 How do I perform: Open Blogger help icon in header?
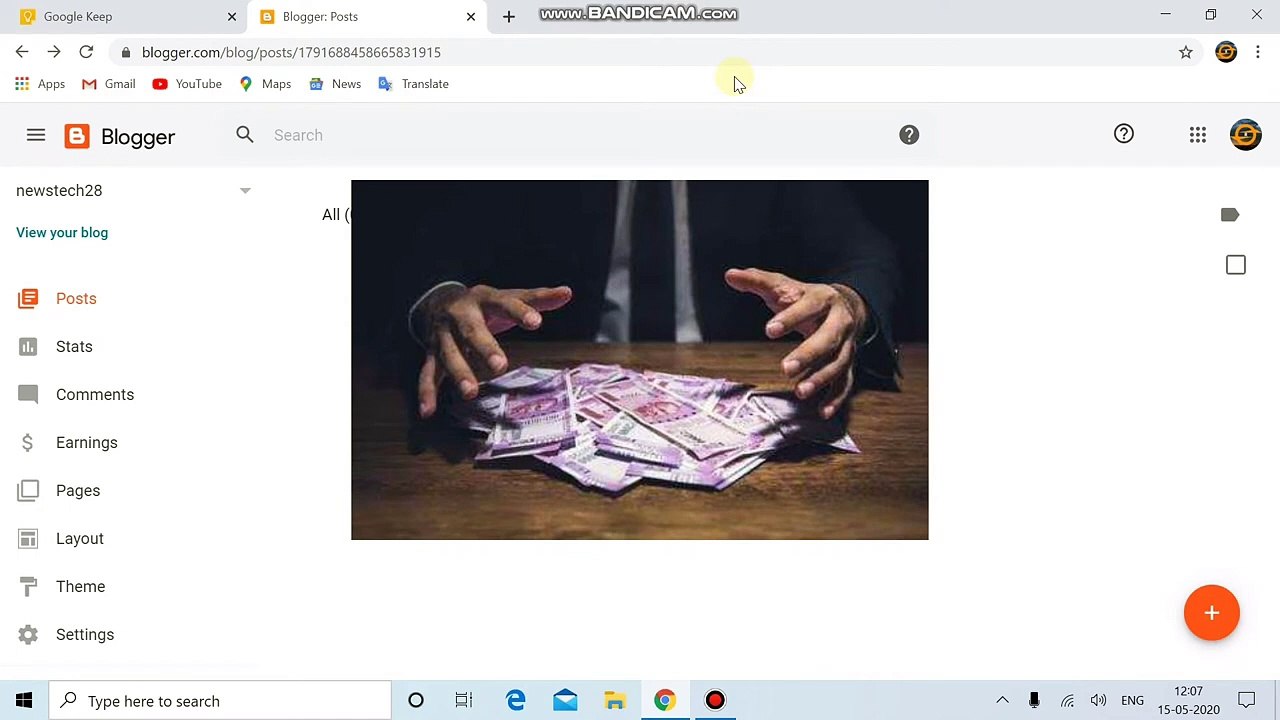click(1124, 134)
